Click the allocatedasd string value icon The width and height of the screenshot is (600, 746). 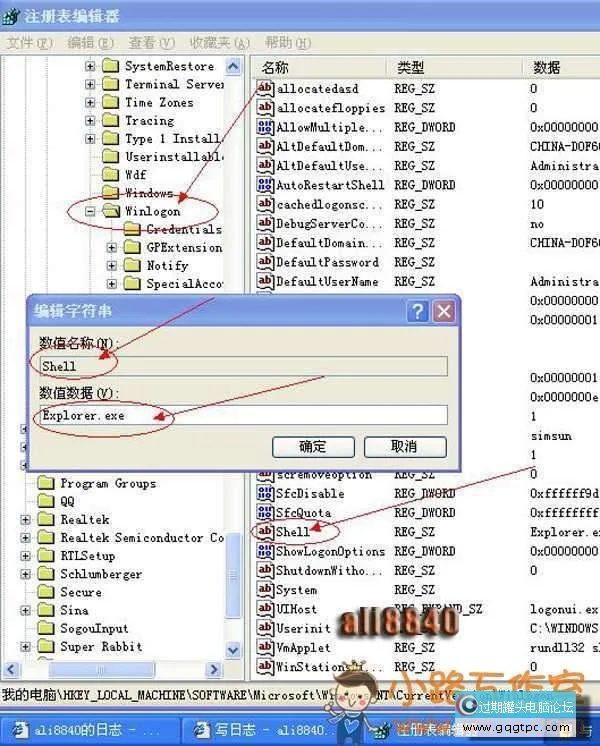click(x=265, y=88)
